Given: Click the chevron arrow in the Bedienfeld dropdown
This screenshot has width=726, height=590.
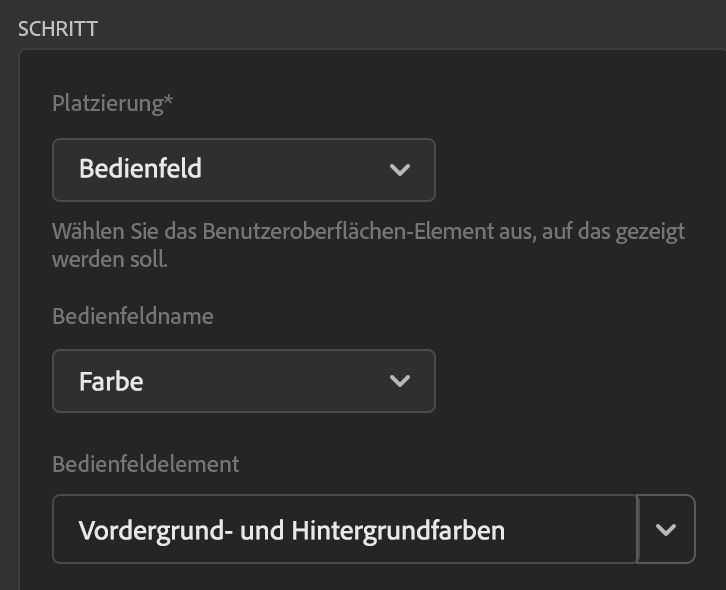Looking at the screenshot, I should [x=400, y=170].
